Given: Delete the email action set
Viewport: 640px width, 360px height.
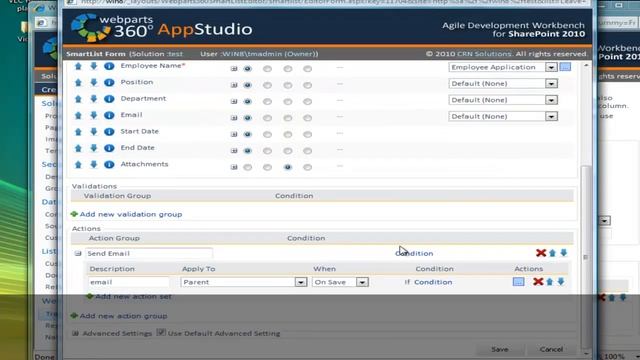Looking at the screenshot, I should [538, 282].
